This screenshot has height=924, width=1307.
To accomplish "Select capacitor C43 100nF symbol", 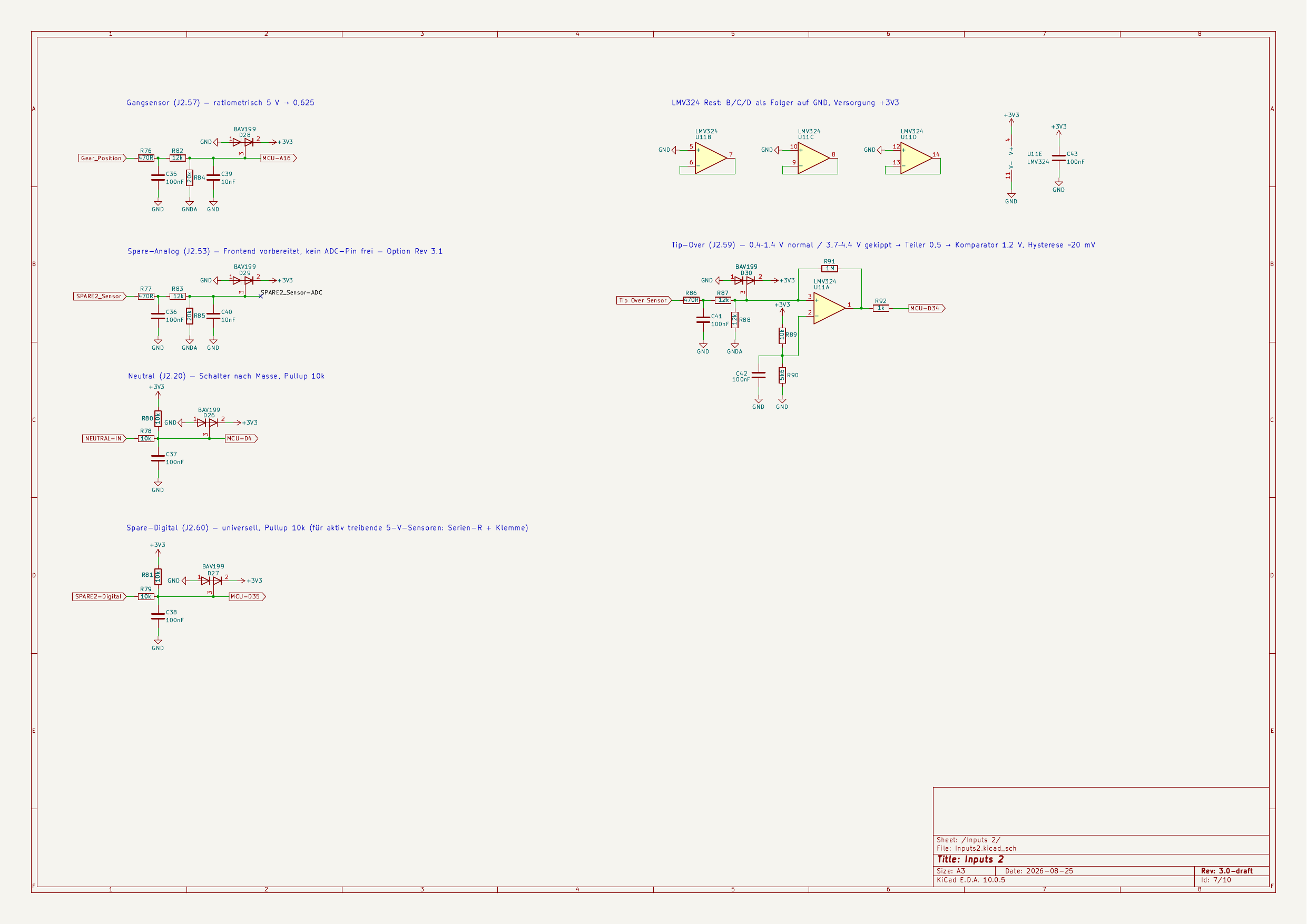I will [x=1058, y=158].
